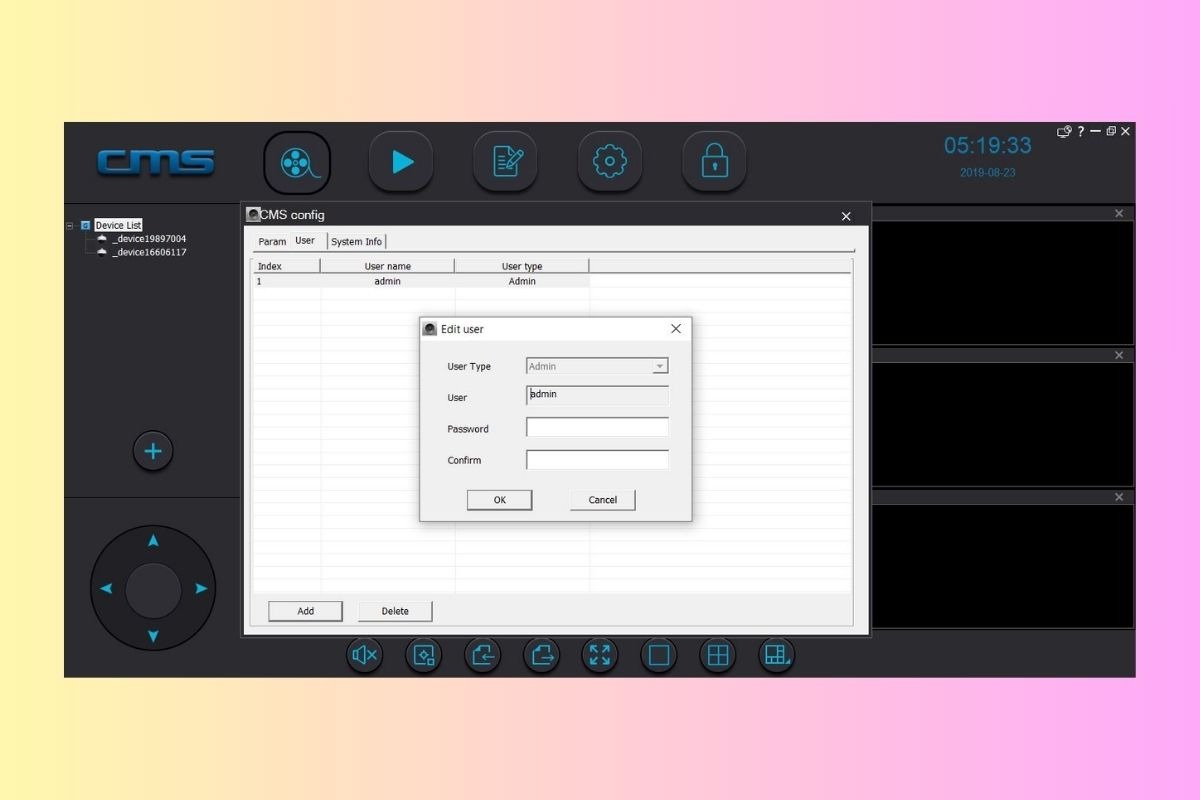The width and height of the screenshot is (1200, 800).
Task: Open the settings gear icon
Action: coord(610,162)
